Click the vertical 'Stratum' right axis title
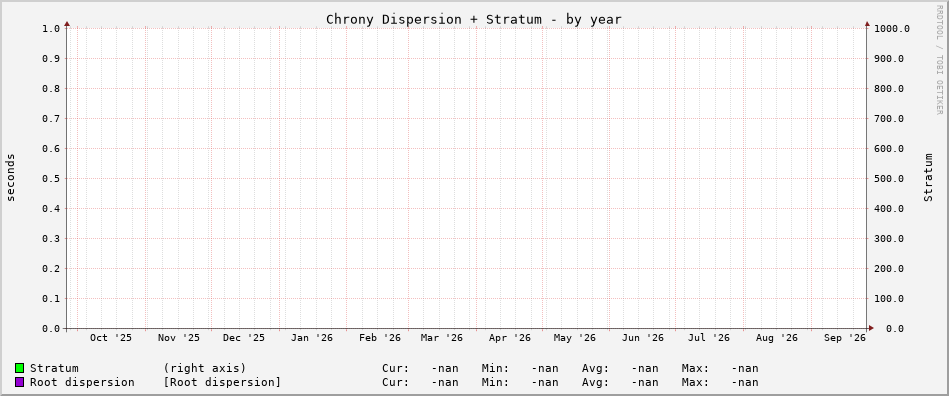The image size is (949, 396). coord(928,177)
